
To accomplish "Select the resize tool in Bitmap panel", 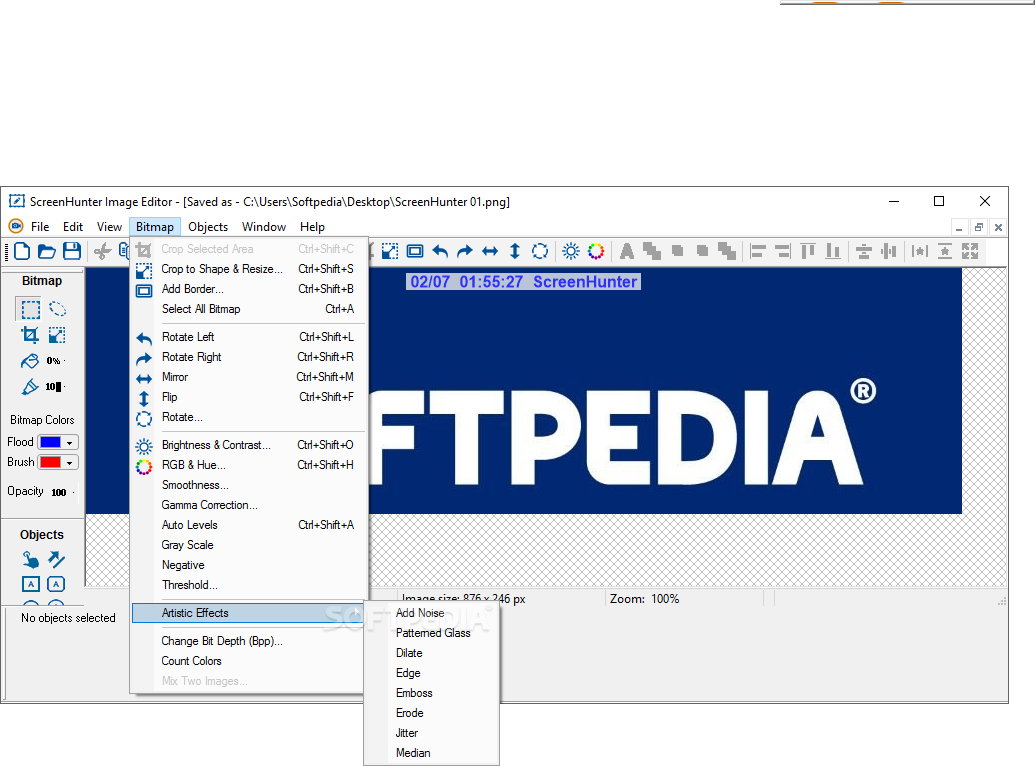I will [x=57, y=335].
